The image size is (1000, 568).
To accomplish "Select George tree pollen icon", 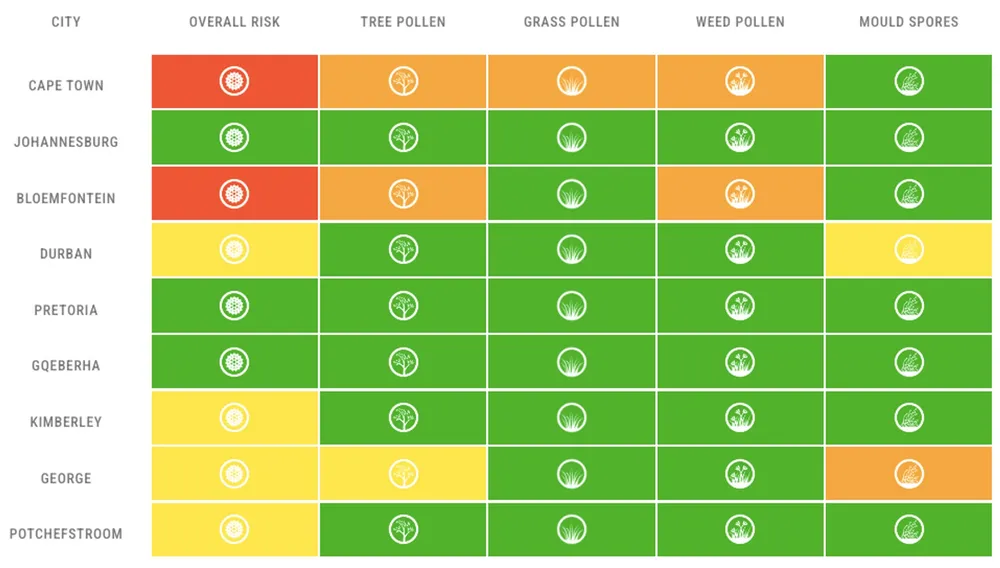I will click(403, 474).
